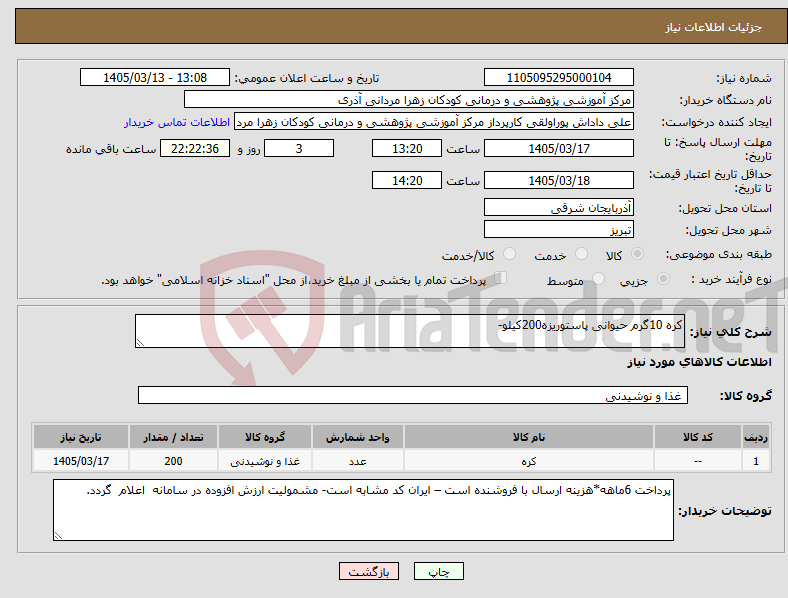Screen dimensions: 788x598
Task: Click the request creator name field
Action: (x=434, y=122)
